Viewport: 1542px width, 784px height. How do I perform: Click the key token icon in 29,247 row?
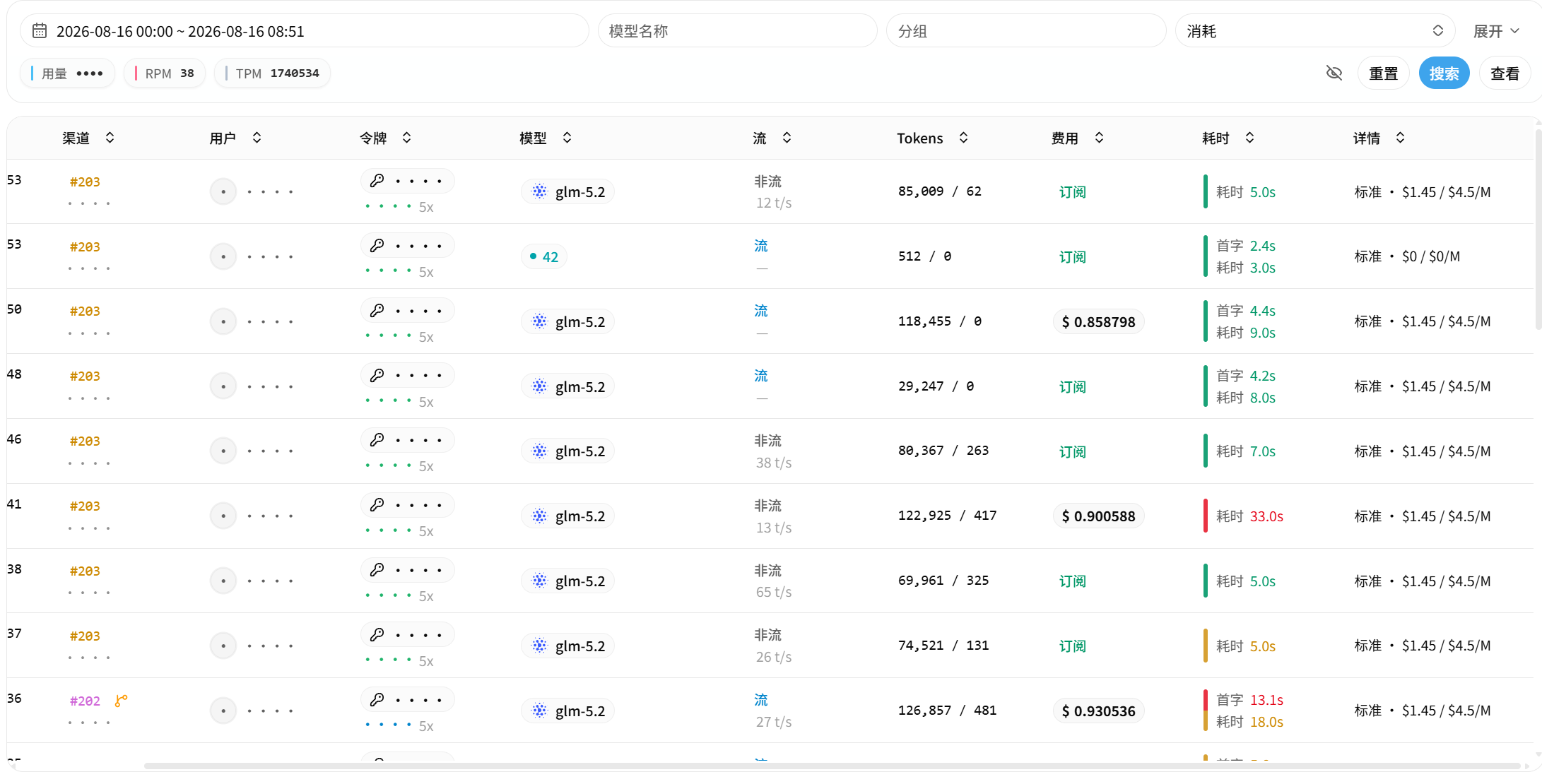pos(377,376)
